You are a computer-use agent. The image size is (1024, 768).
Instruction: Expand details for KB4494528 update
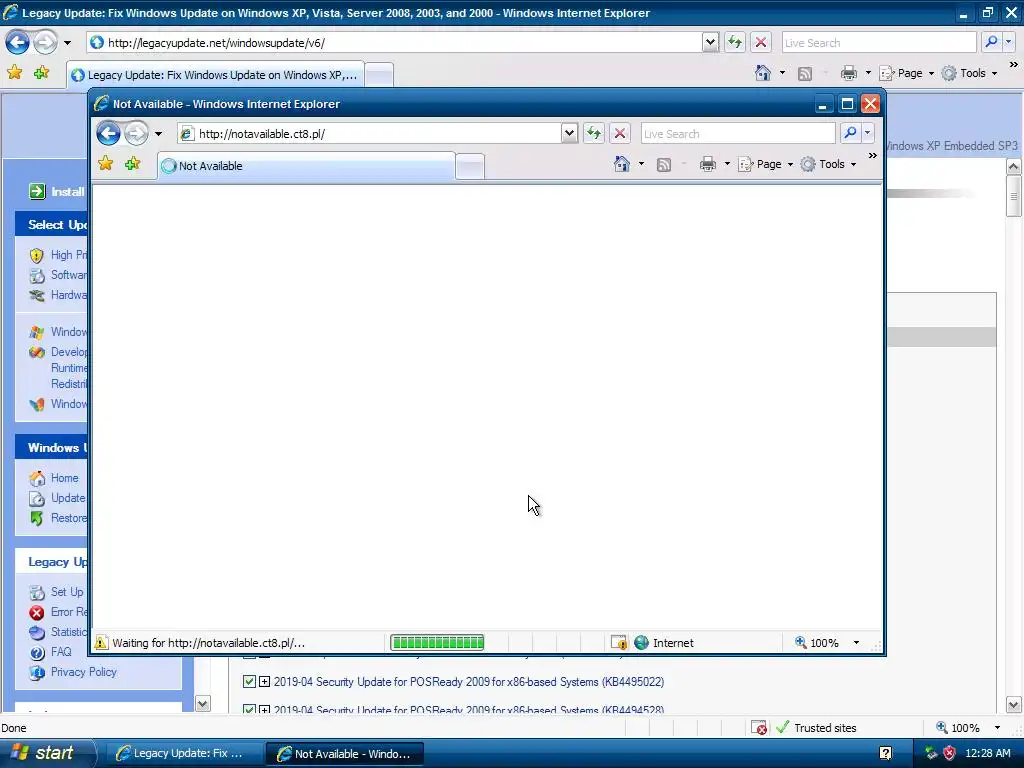pyautogui.click(x=264, y=709)
